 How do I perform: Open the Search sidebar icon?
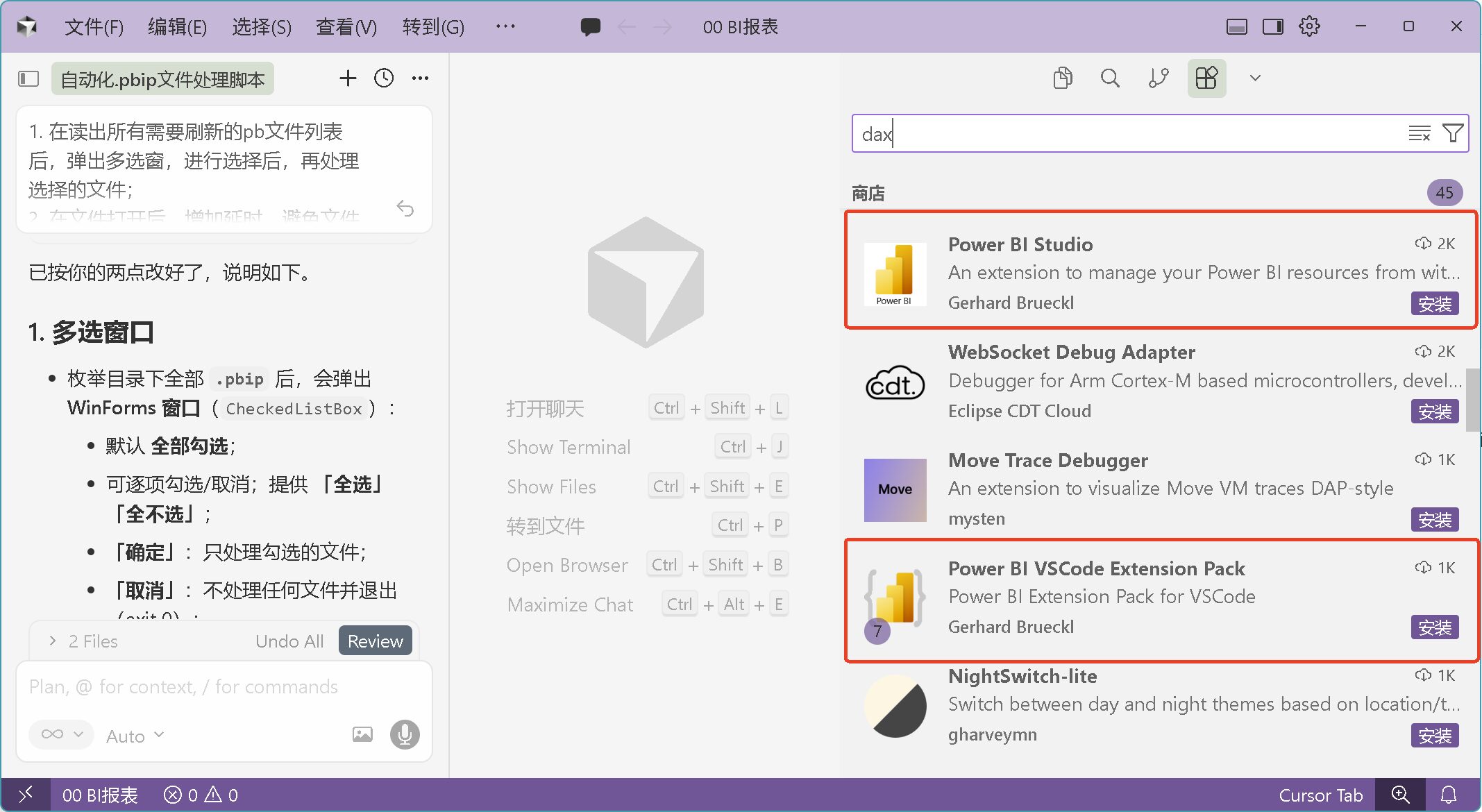[1110, 78]
